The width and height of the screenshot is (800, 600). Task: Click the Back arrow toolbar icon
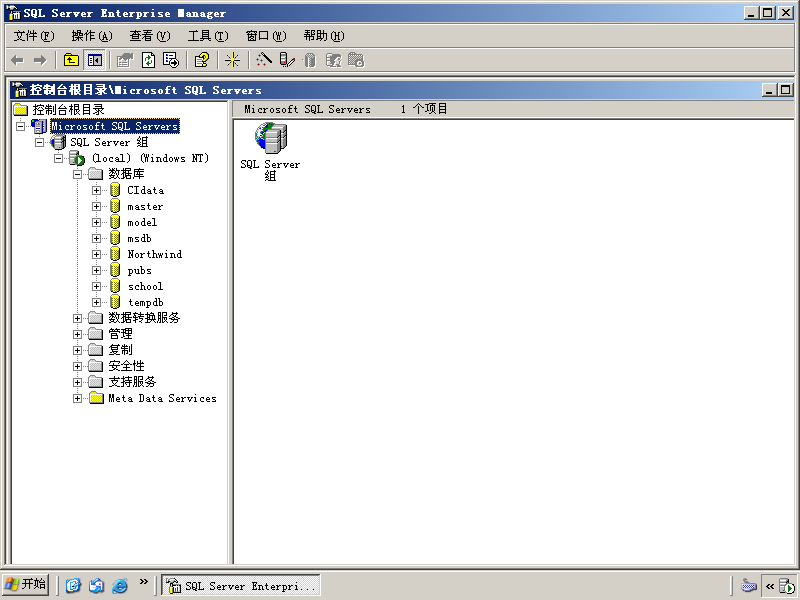pos(17,60)
